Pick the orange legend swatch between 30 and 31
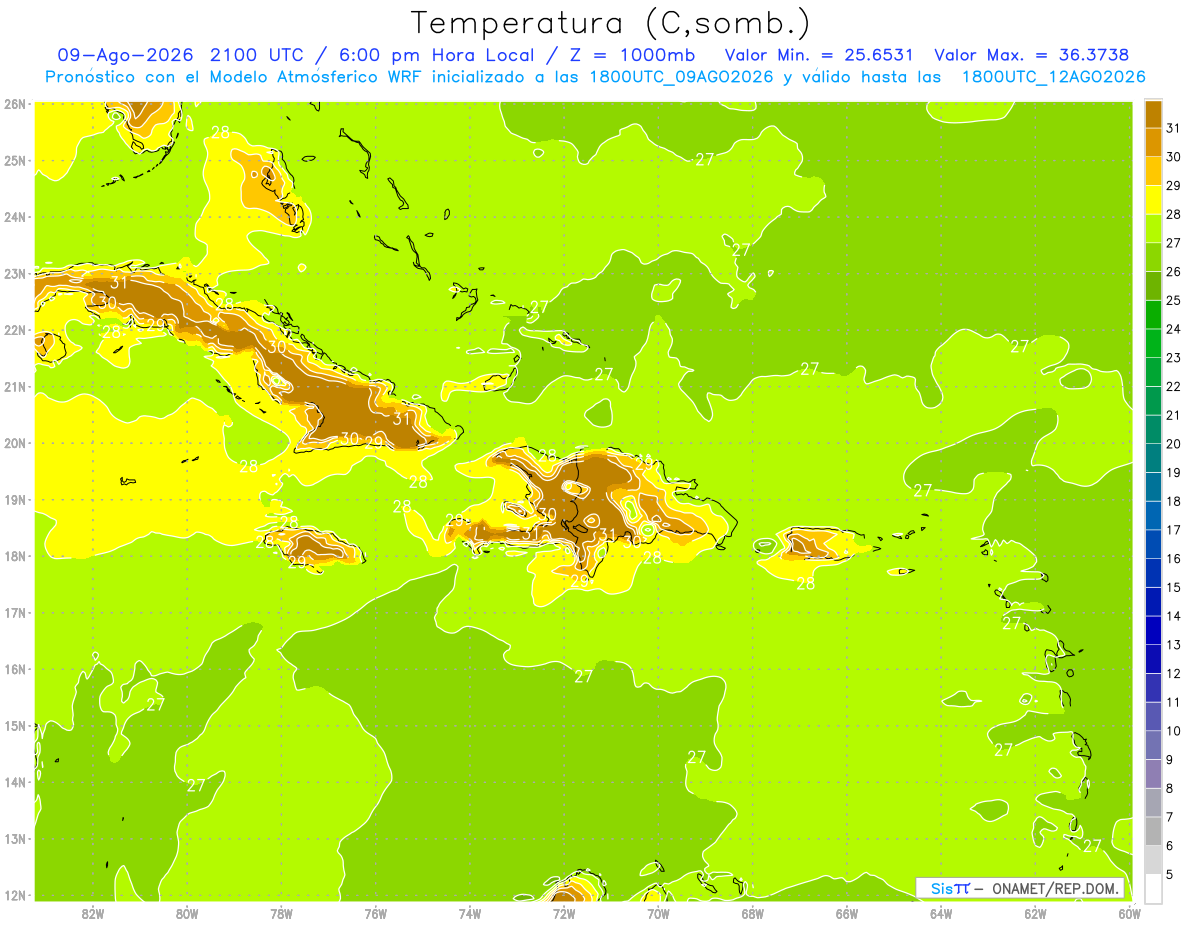 coord(1153,142)
